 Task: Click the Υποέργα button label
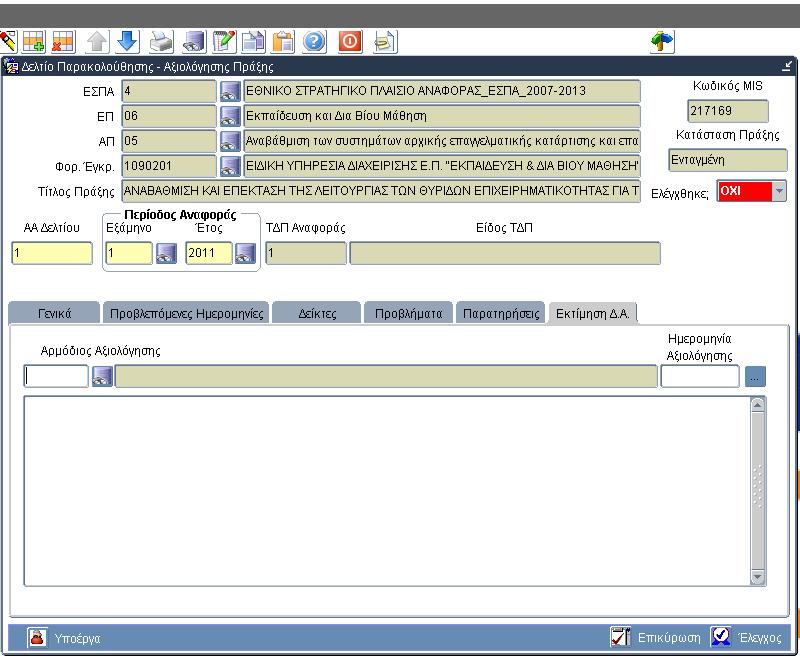77,638
